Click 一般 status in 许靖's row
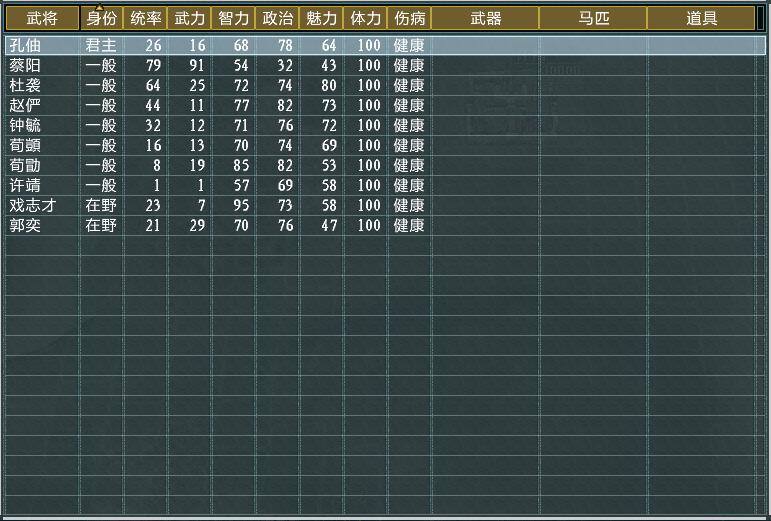This screenshot has width=771, height=521. (x=101, y=185)
